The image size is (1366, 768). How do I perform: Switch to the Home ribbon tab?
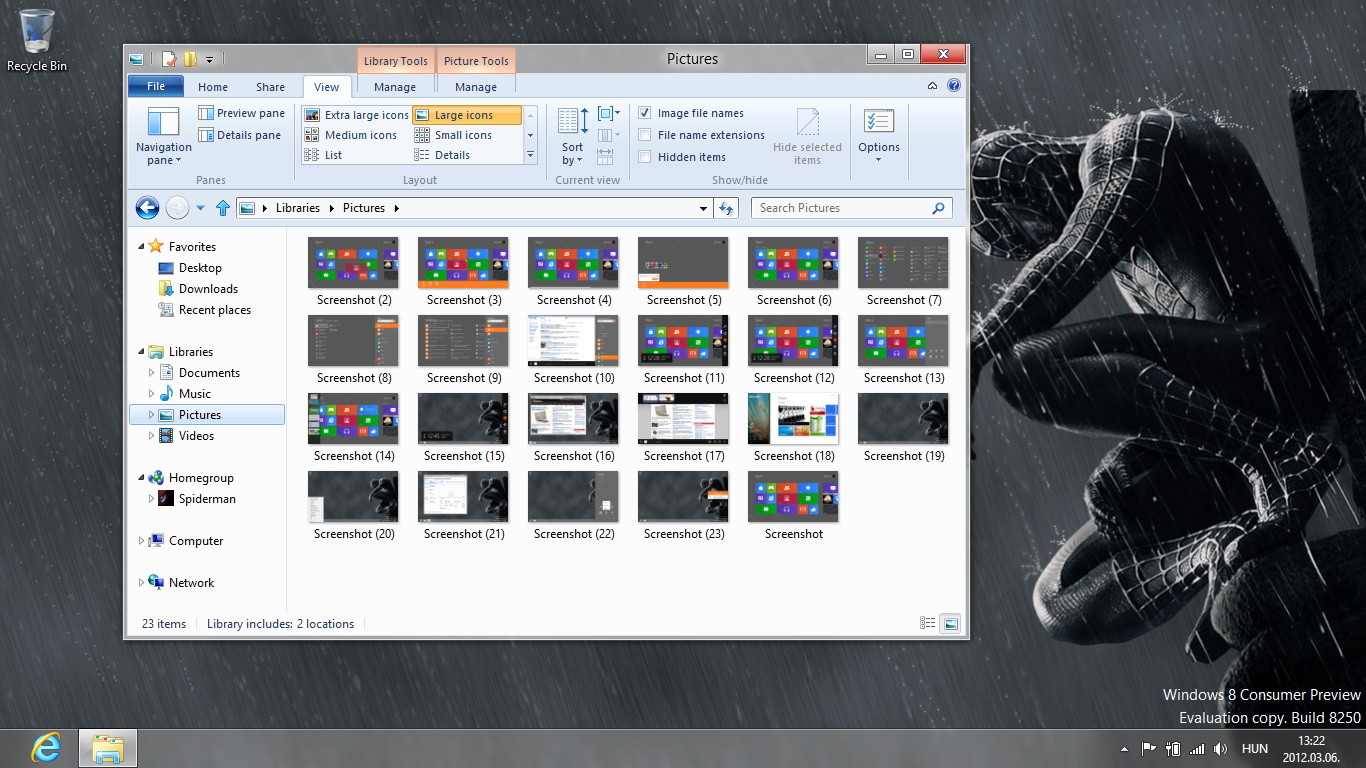tap(213, 87)
